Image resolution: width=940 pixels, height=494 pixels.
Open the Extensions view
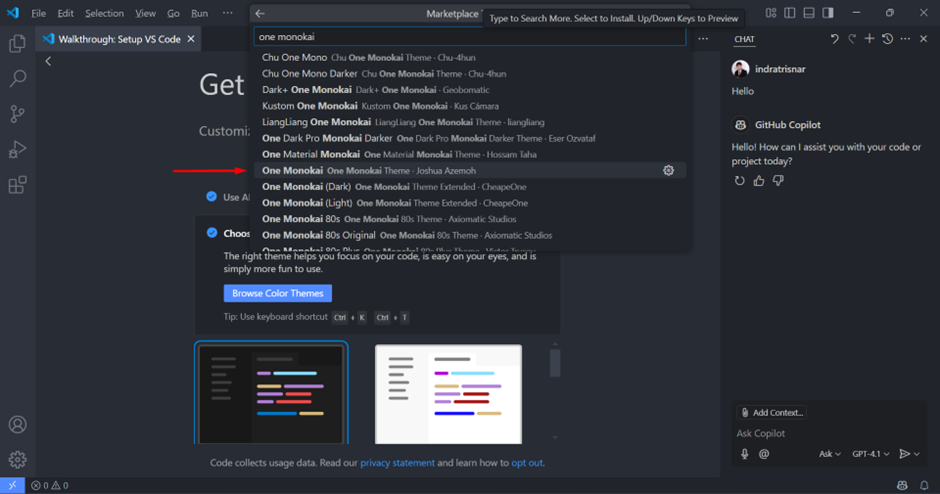(x=17, y=185)
